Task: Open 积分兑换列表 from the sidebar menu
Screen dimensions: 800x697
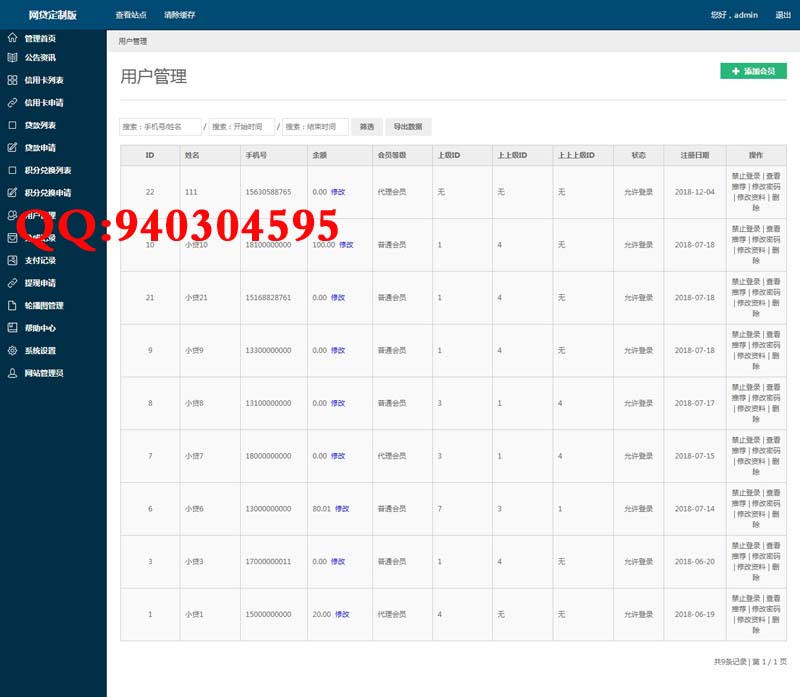Action: pyautogui.click(x=47, y=170)
